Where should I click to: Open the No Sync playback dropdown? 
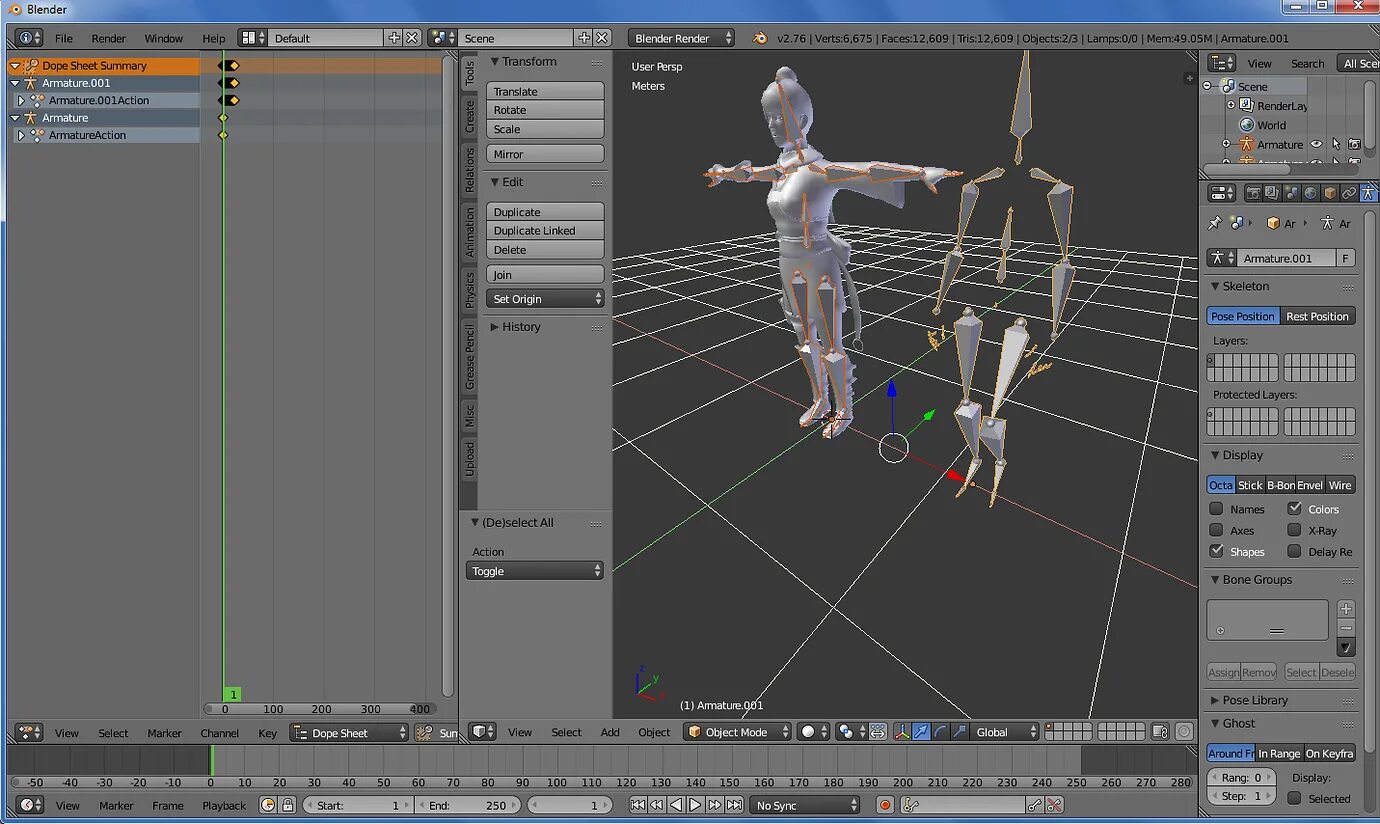[806, 805]
